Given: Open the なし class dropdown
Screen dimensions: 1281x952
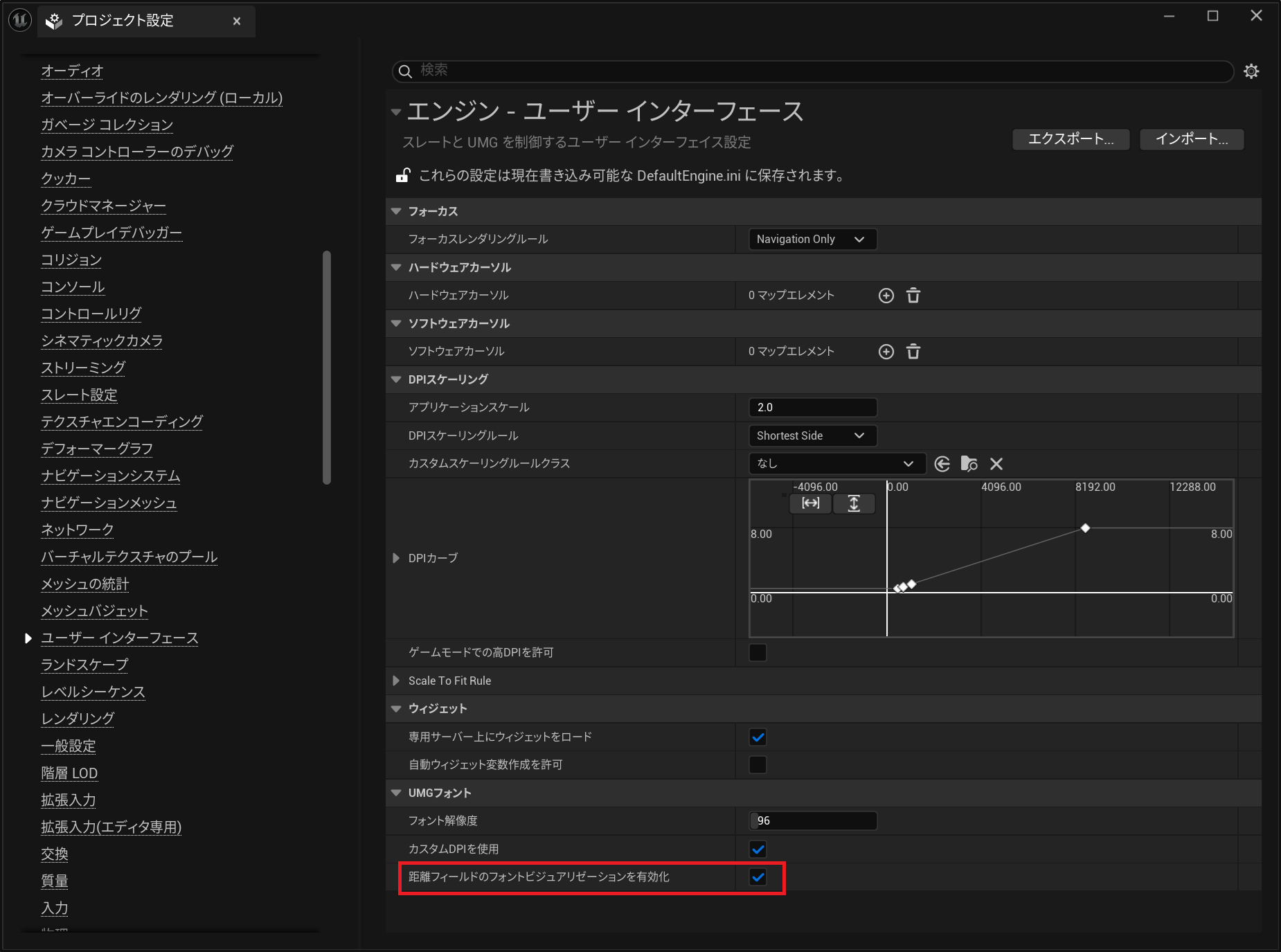Looking at the screenshot, I should point(836,464).
